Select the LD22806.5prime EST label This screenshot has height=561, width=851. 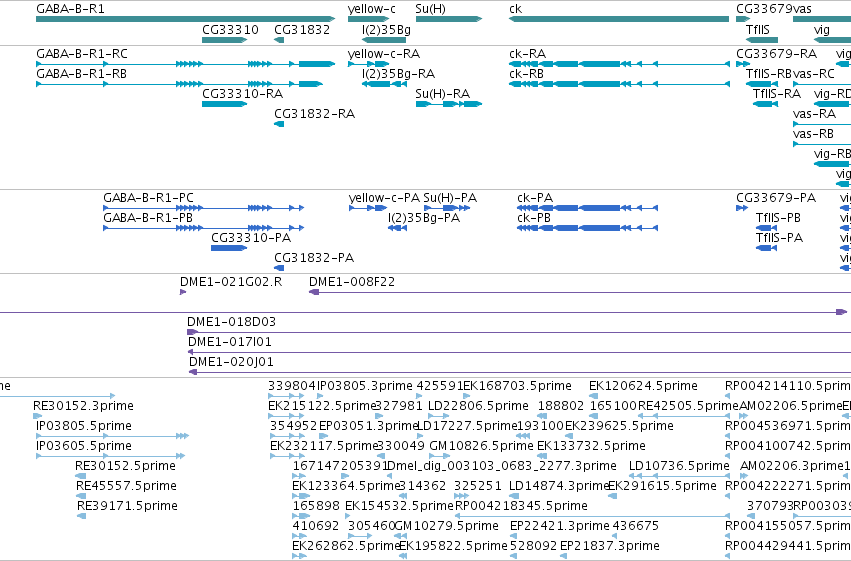tap(478, 406)
